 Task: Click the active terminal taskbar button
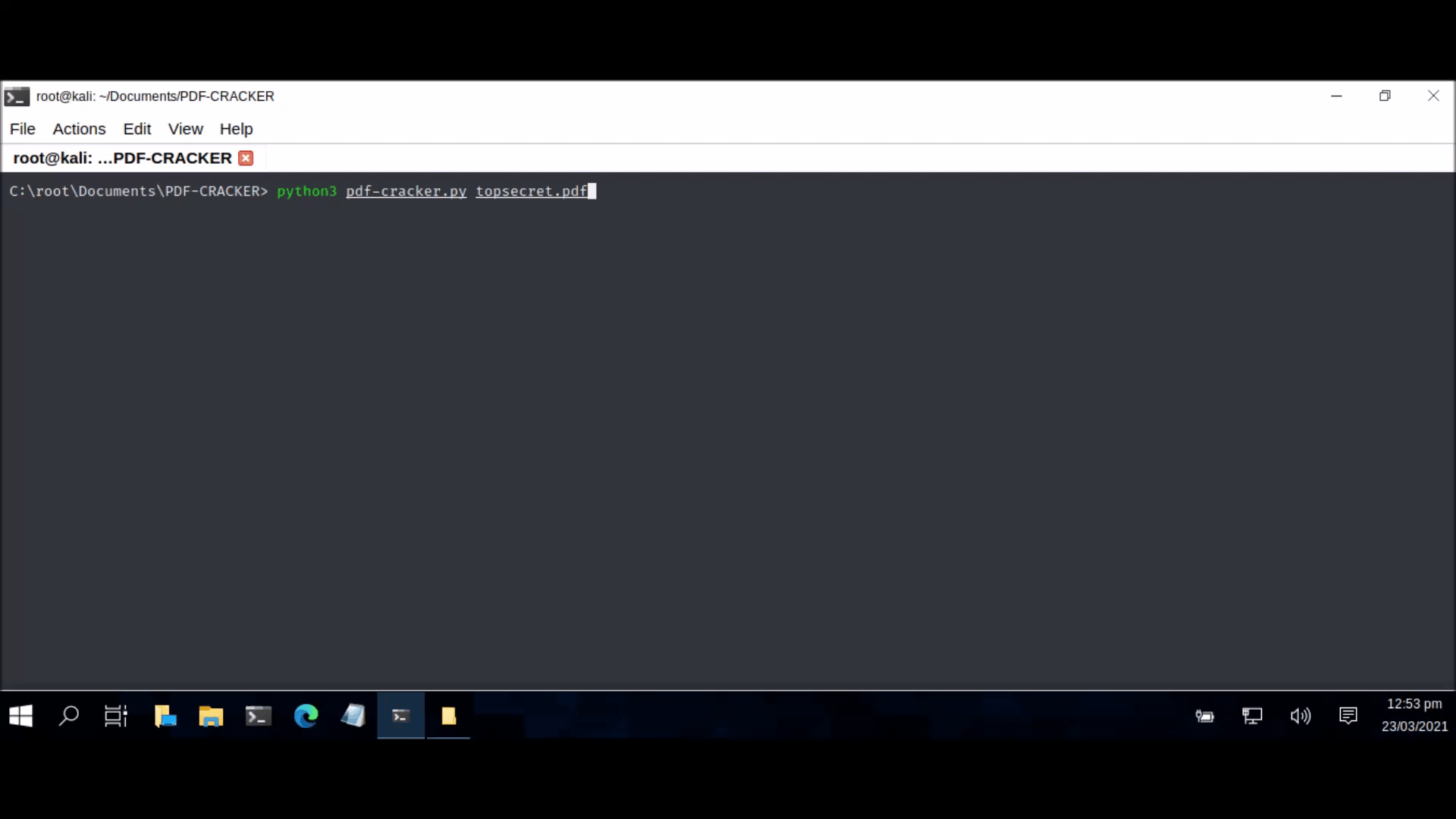click(x=401, y=716)
